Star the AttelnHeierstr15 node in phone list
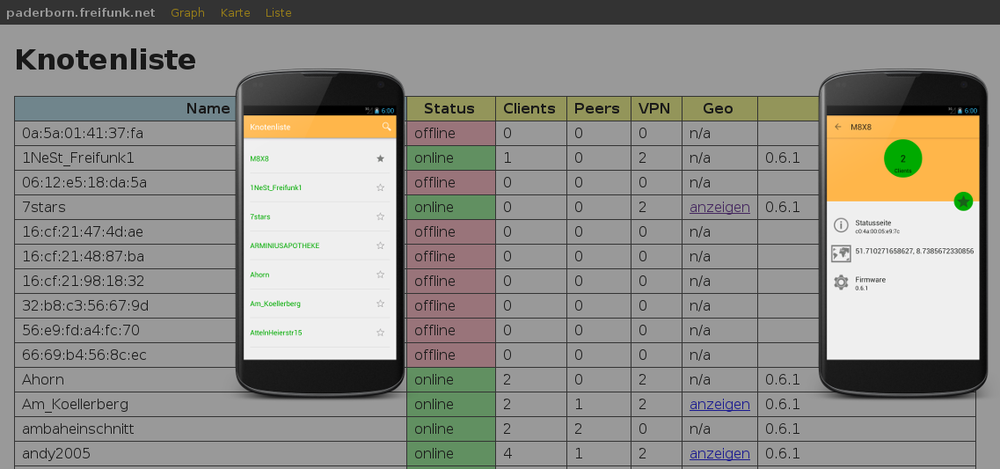Viewport: 1000px width, 469px height. click(x=381, y=332)
